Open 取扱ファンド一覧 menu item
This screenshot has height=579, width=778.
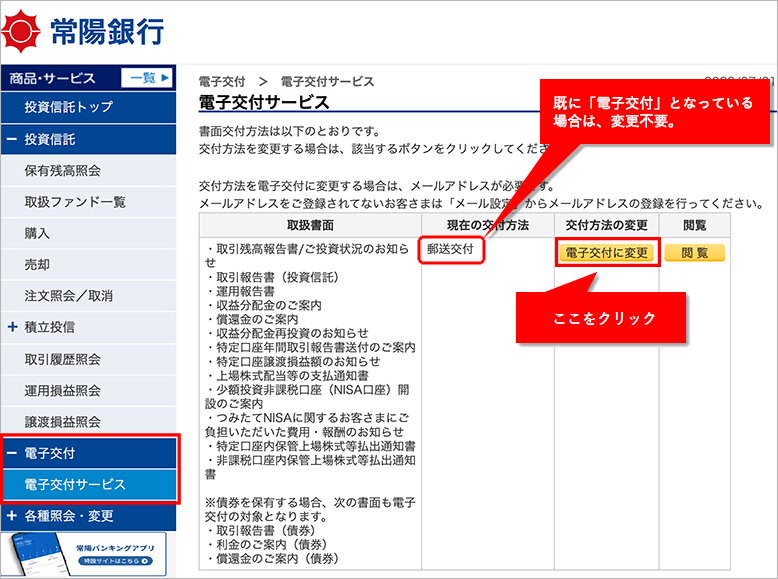89,202
